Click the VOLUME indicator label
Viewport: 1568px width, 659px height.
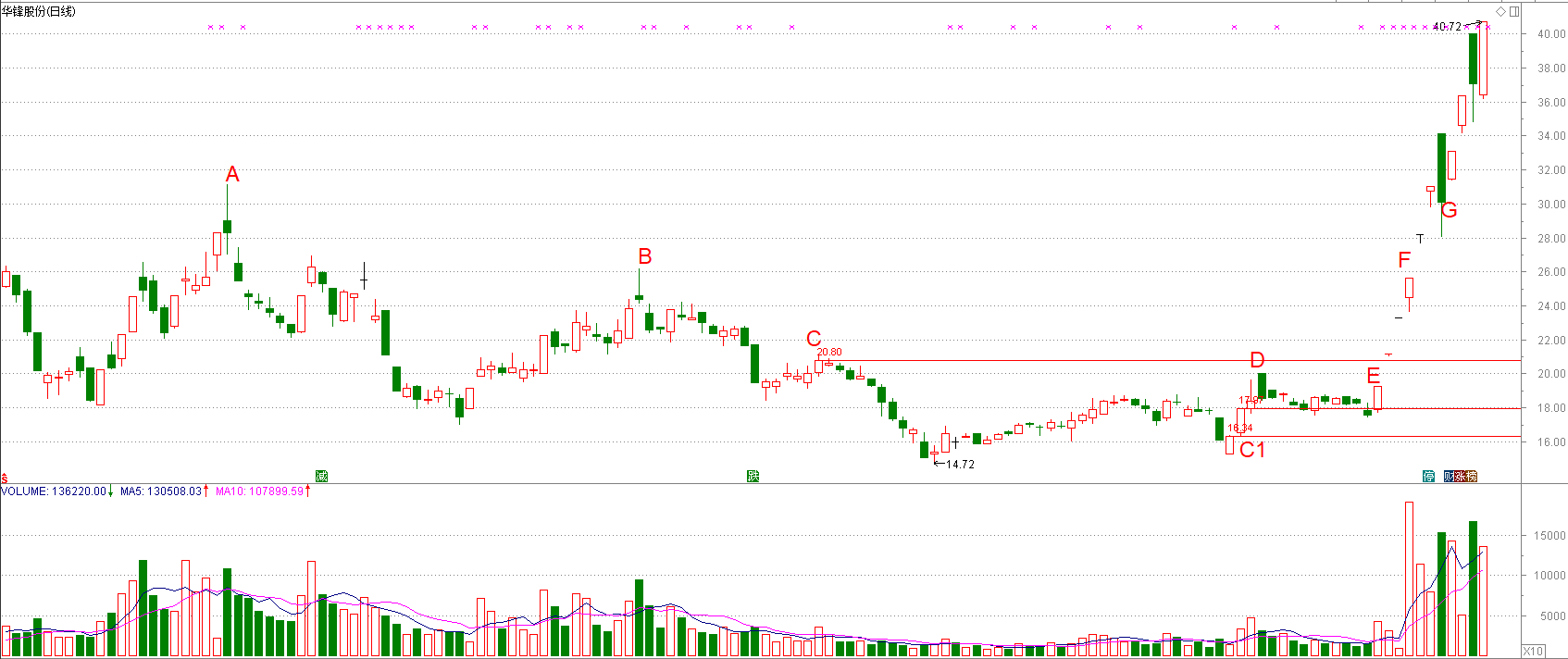(56, 491)
